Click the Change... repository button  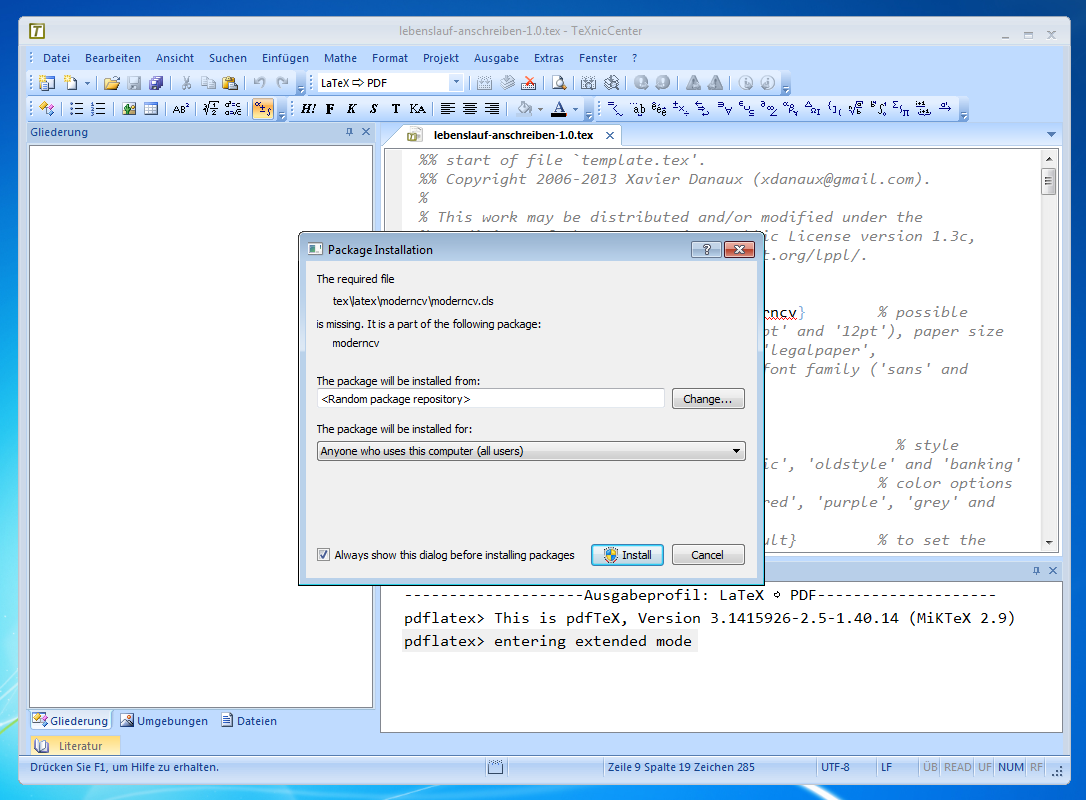click(708, 399)
